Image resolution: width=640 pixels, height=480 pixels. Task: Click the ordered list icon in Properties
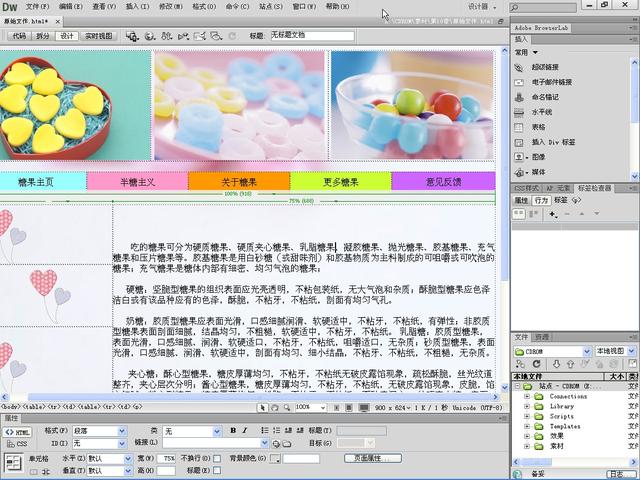[276, 430]
